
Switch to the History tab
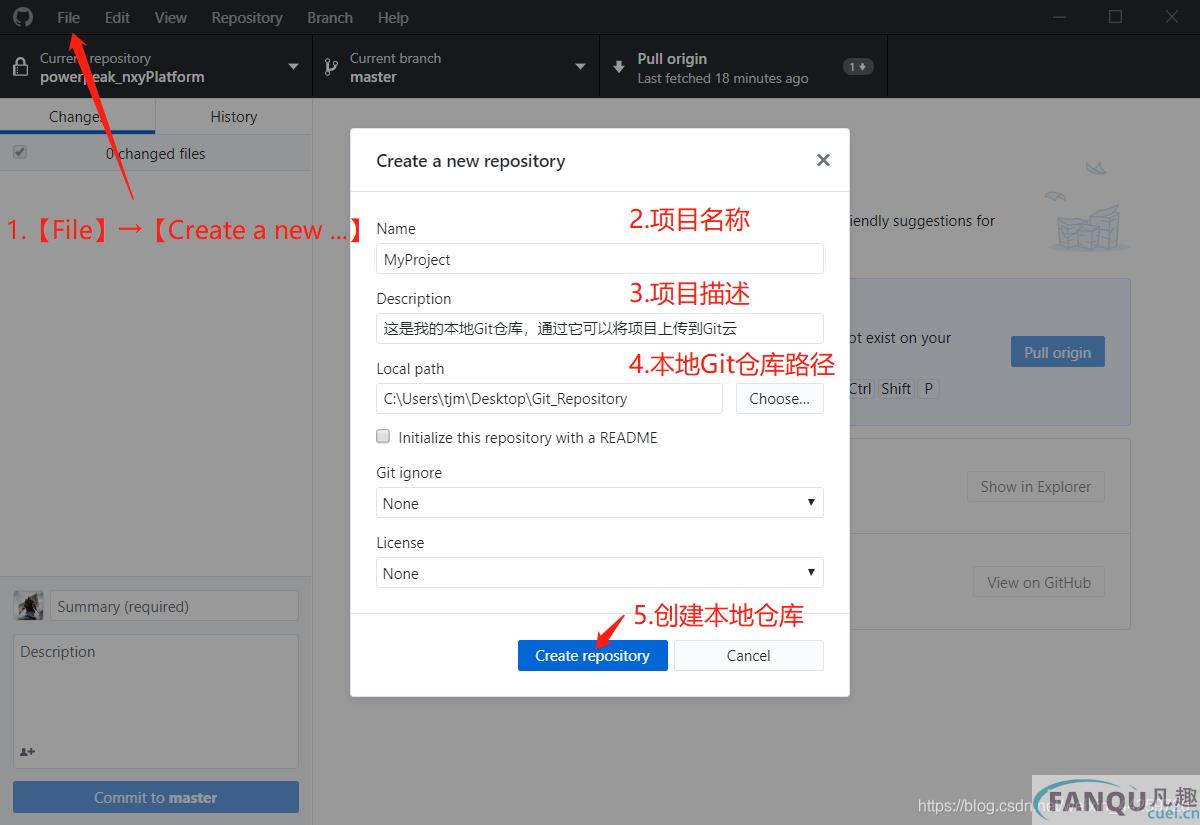[234, 116]
